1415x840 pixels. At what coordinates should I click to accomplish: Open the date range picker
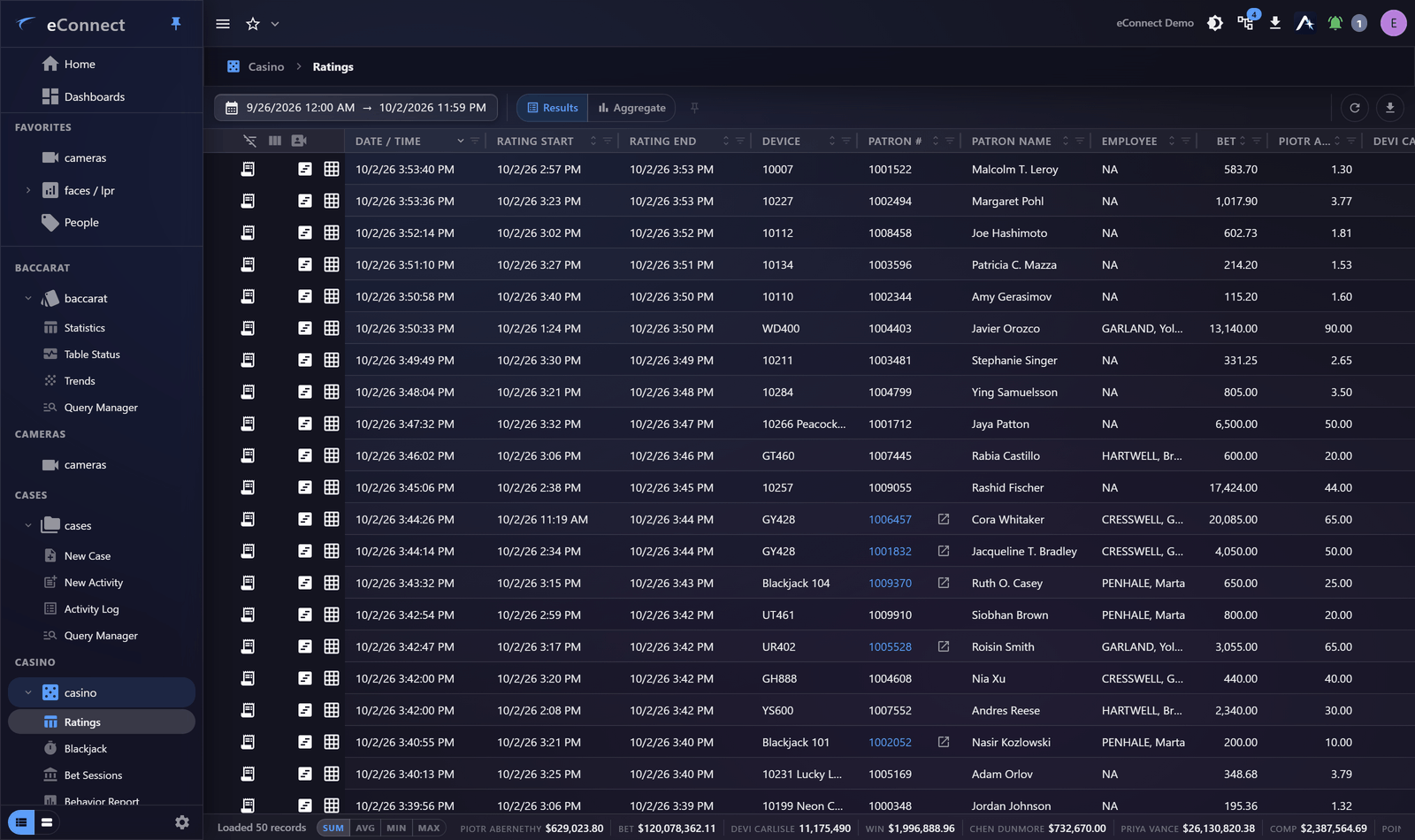click(x=356, y=108)
